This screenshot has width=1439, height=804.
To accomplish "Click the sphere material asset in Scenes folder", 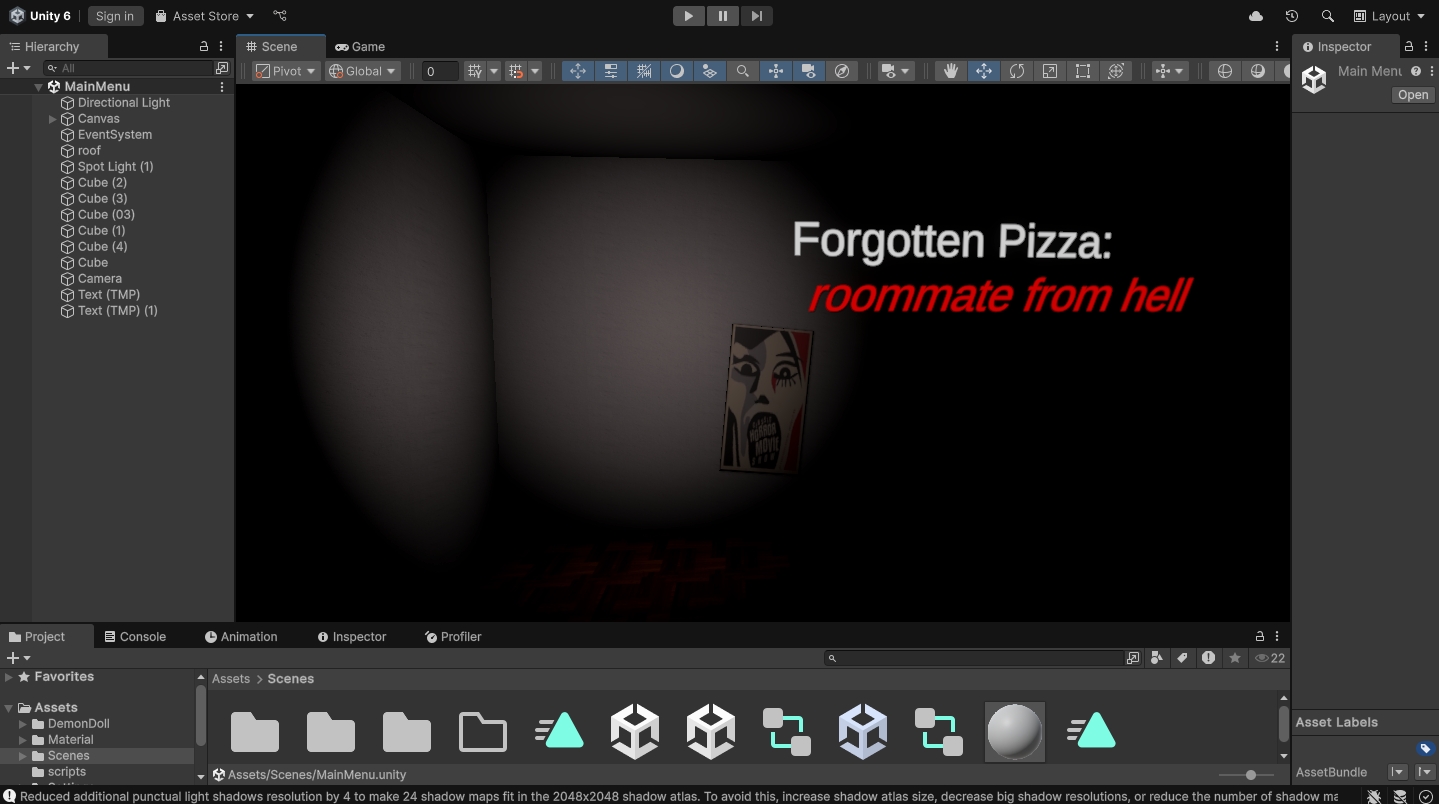I will tap(1014, 731).
